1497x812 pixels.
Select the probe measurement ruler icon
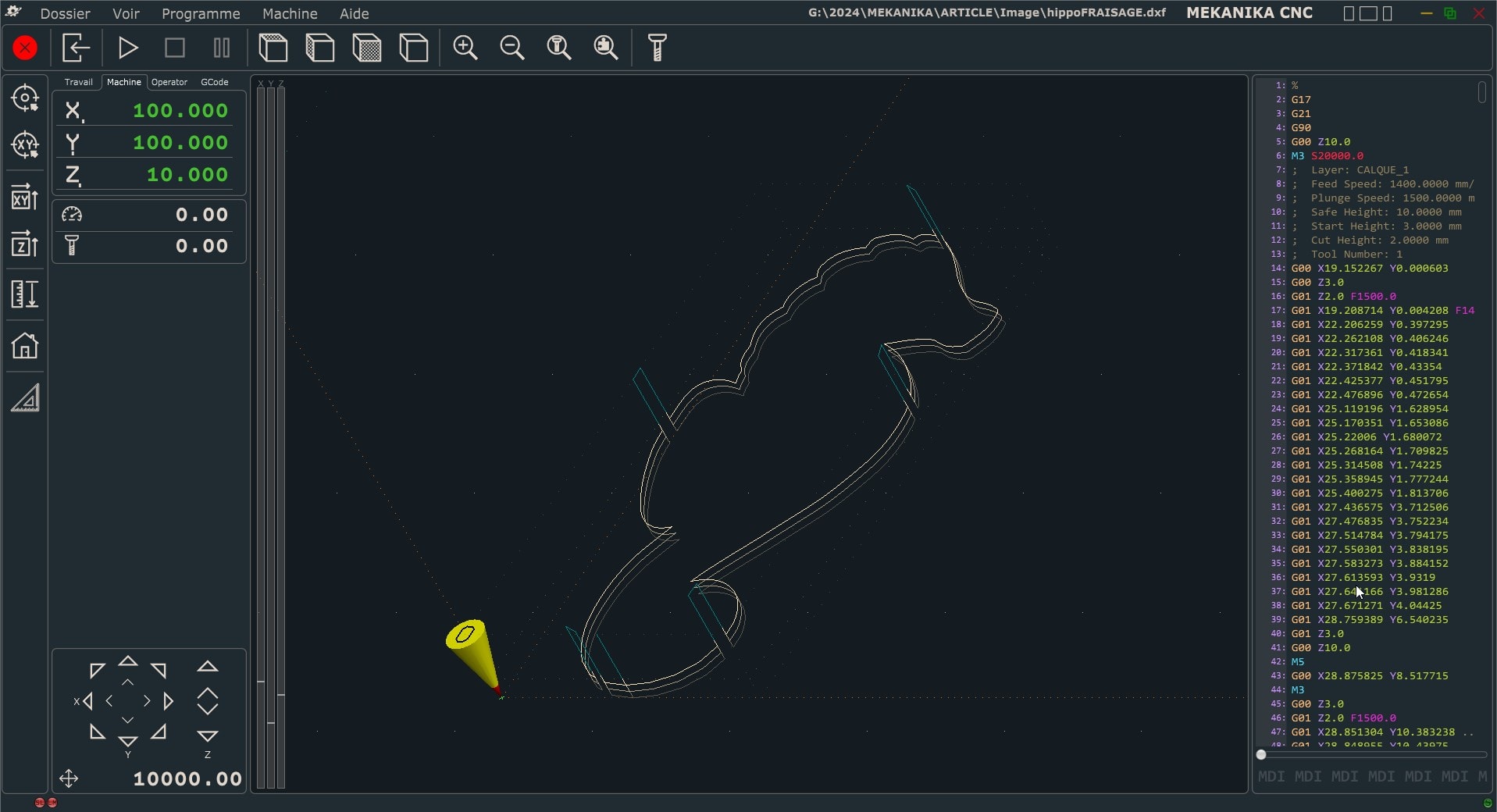click(x=26, y=294)
